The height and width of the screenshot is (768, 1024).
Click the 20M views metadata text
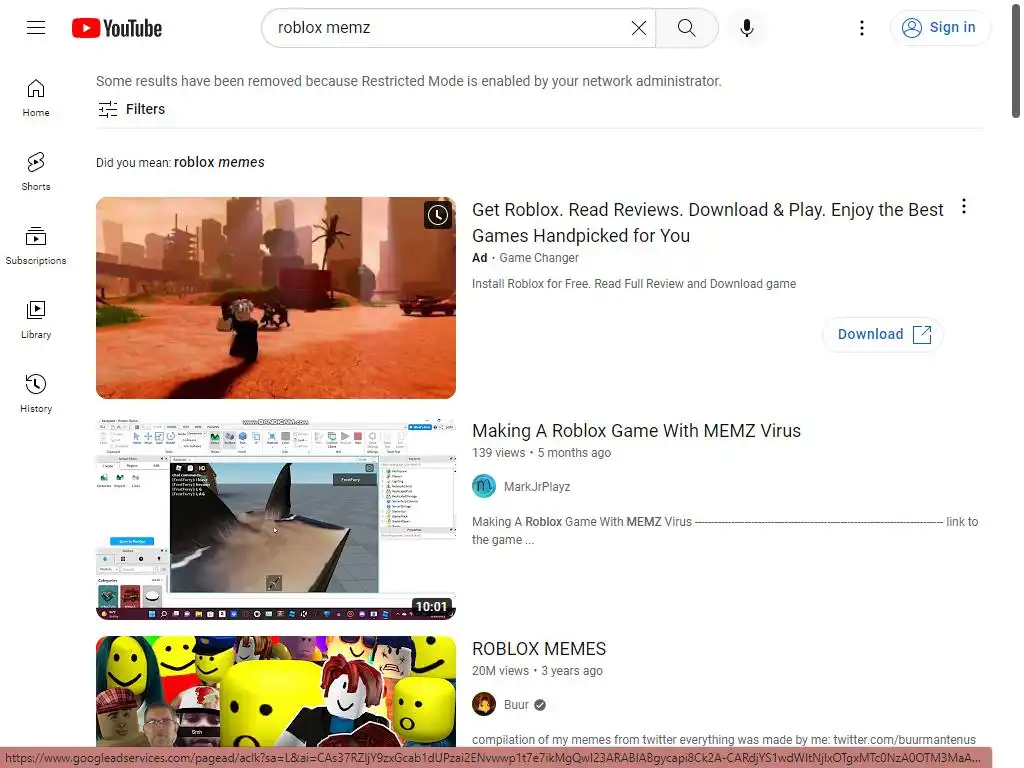point(500,671)
